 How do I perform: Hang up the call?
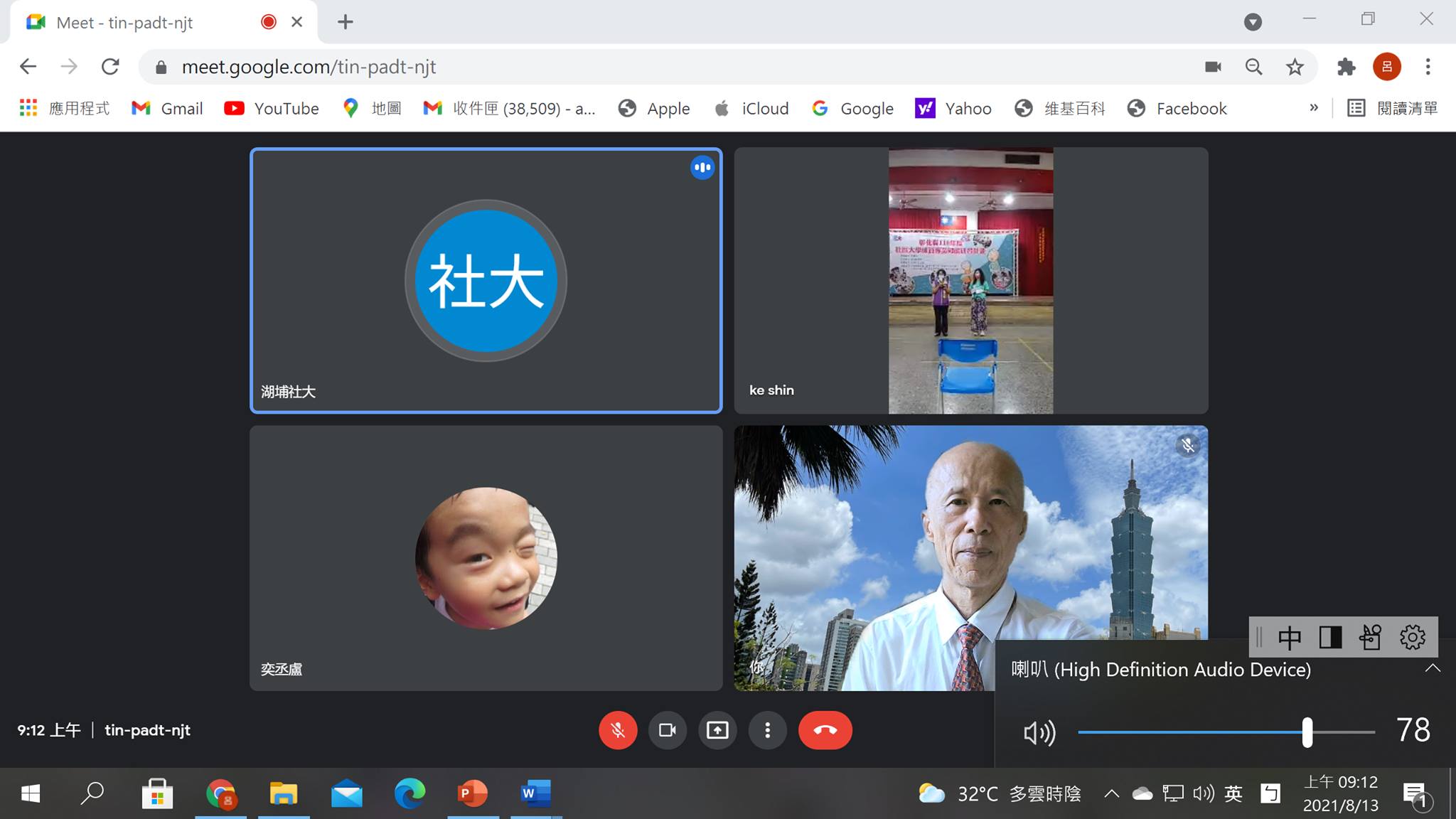pyautogui.click(x=825, y=730)
